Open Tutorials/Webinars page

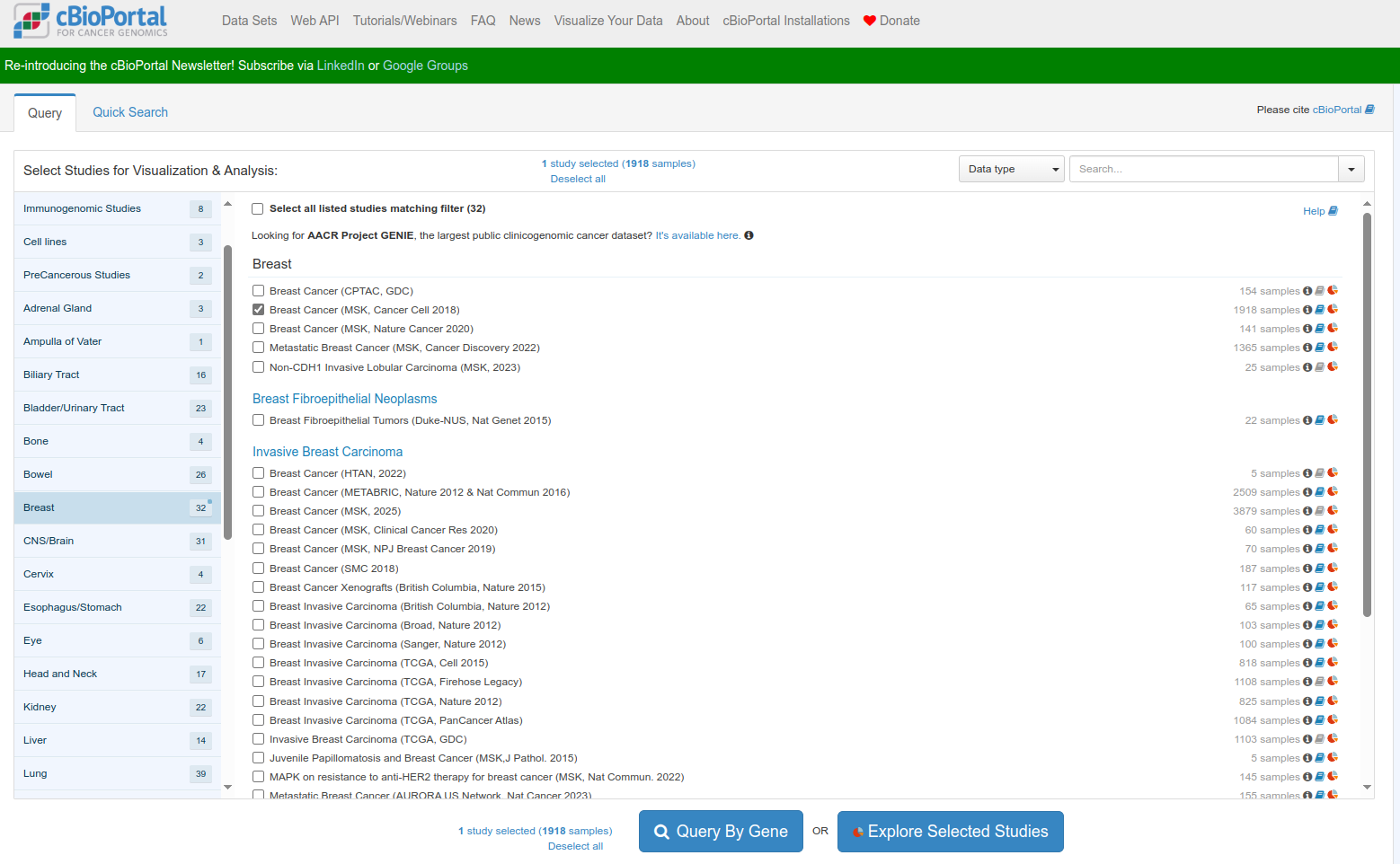tap(405, 21)
